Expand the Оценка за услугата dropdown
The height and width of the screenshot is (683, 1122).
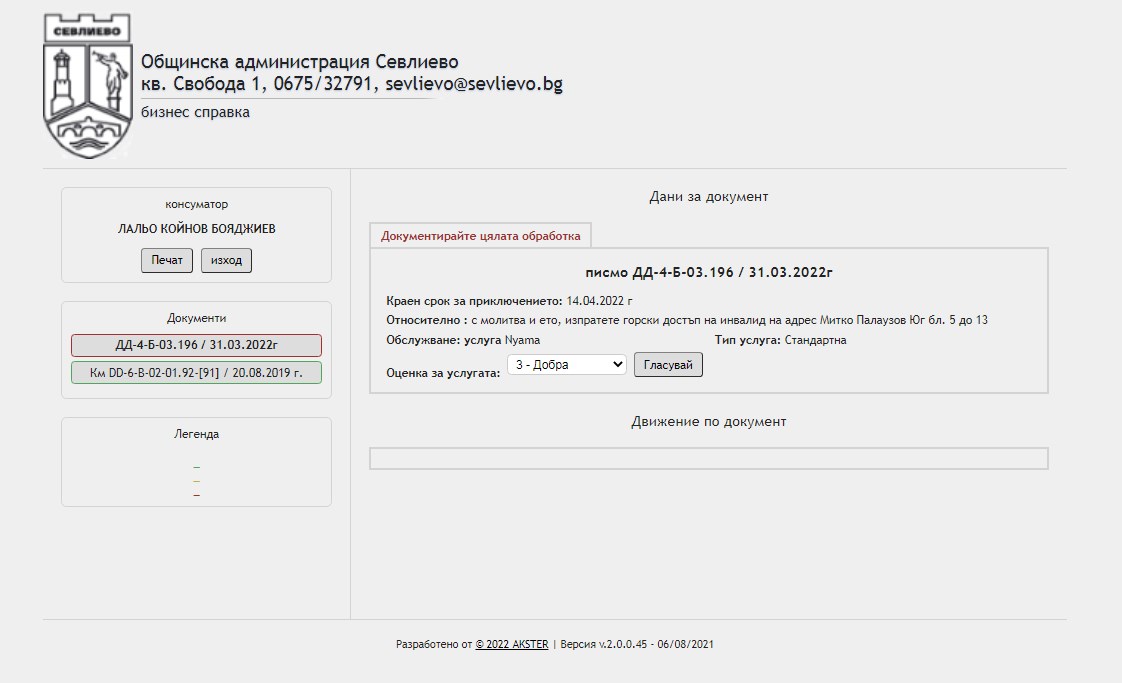pos(566,365)
